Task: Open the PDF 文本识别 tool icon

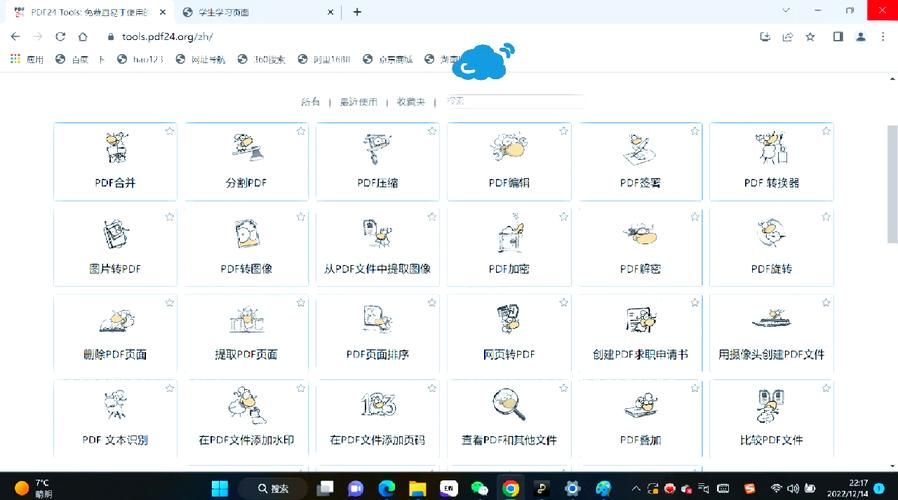Action: click(x=116, y=405)
